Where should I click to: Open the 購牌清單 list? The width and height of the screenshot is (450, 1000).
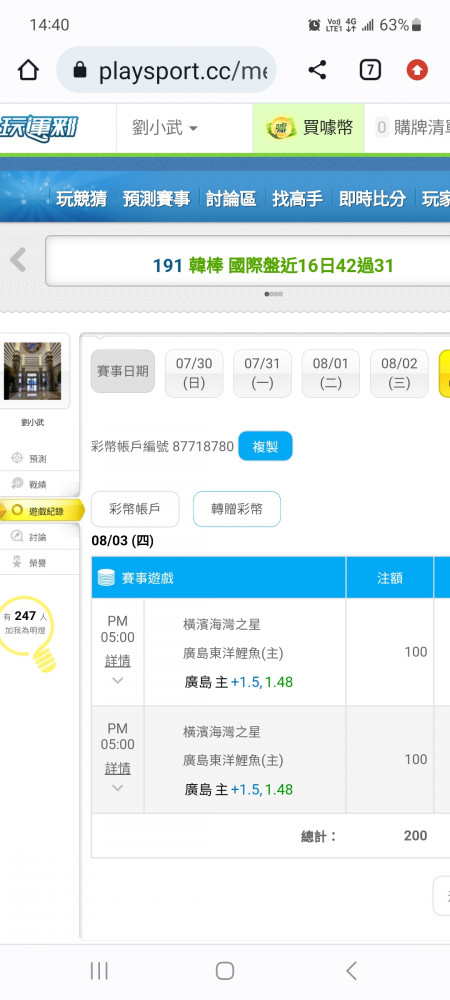[x=412, y=128]
